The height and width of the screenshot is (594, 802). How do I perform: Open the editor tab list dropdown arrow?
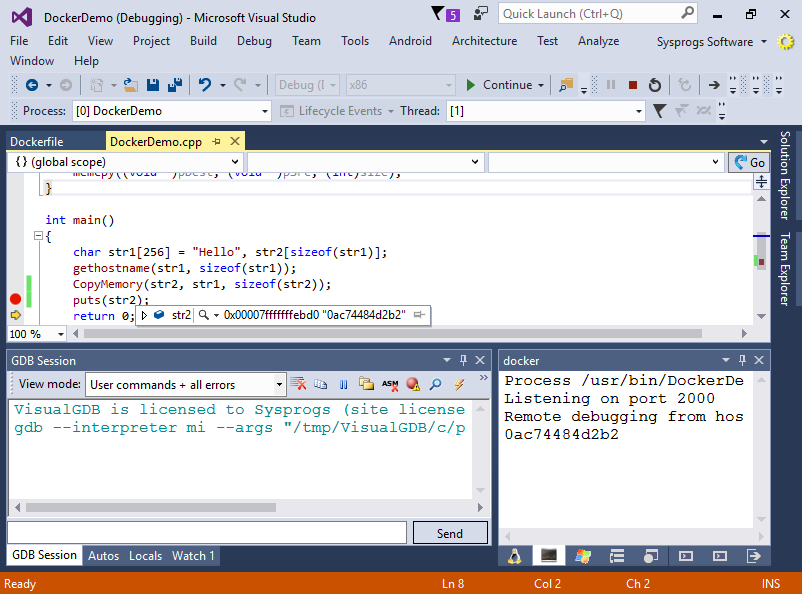(x=764, y=142)
